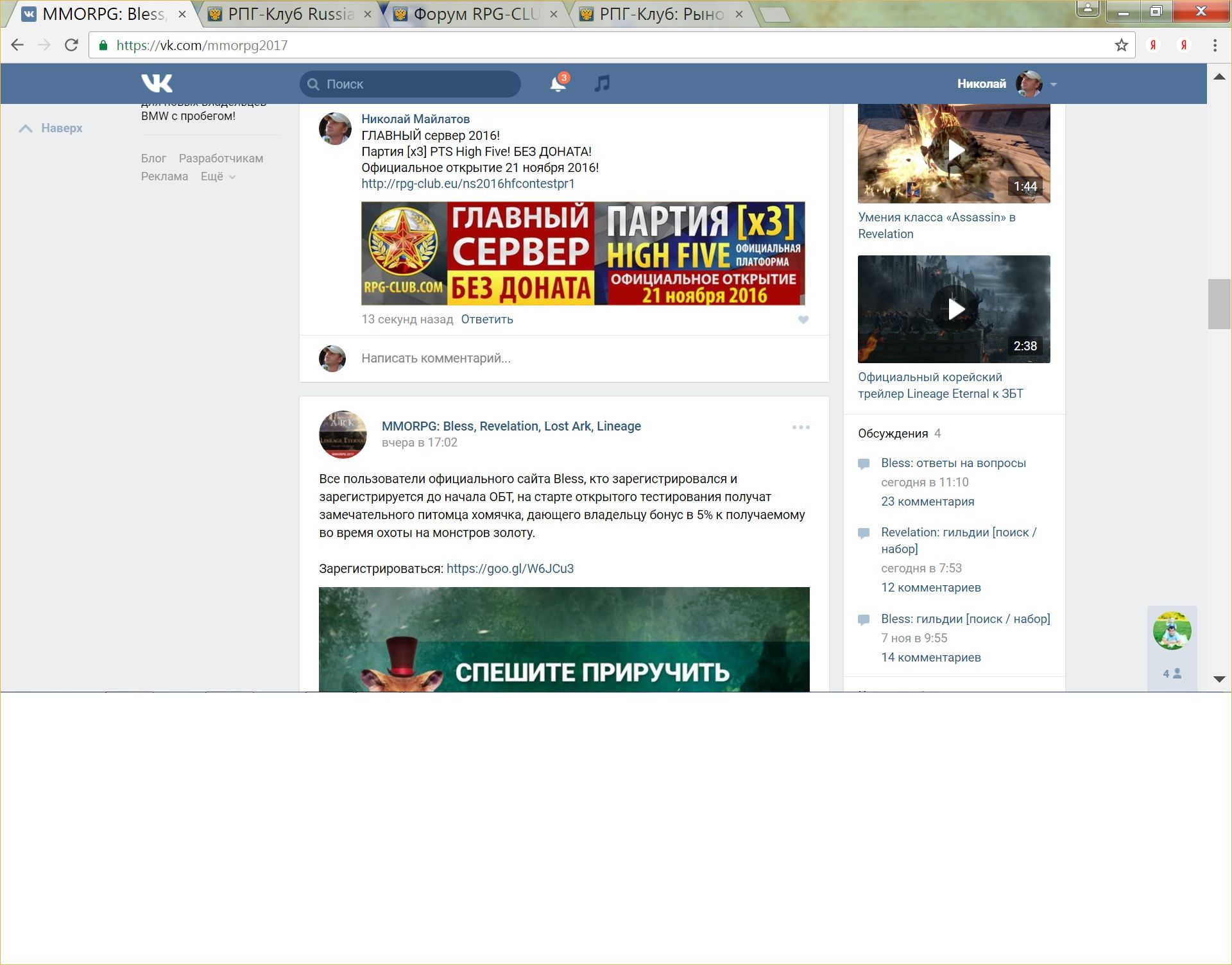
Task: Click the browser forward arrow
Action: (44, 45)
